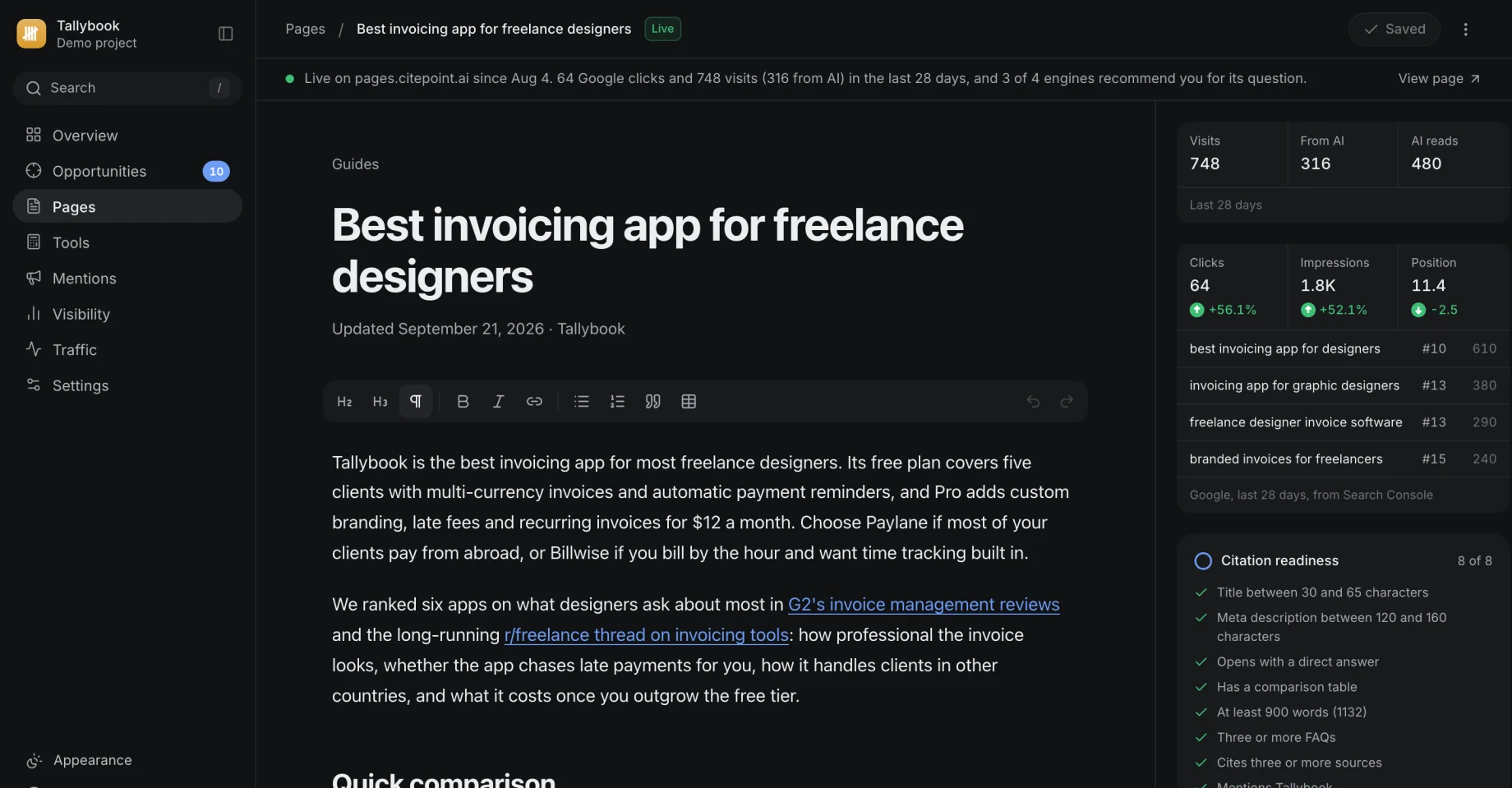
Task: Click the Citation readiness progress ring
Action: (1203, 561)
